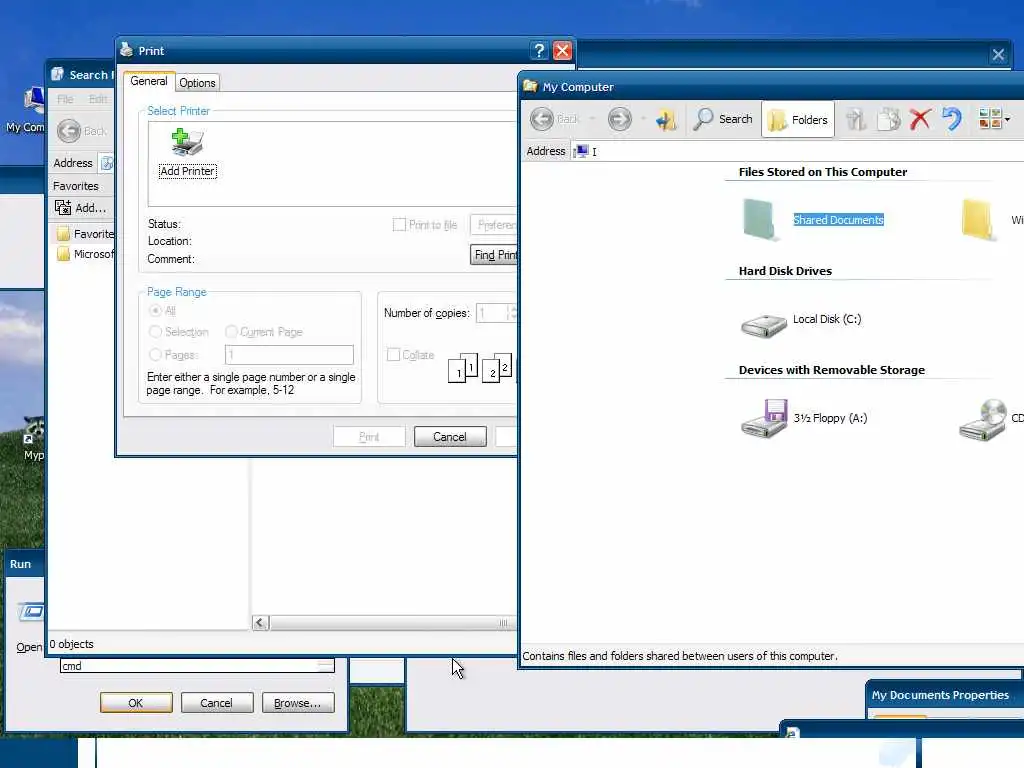
Task: Toggle the Print to file checkbox
Action: [x=399, y=225]
